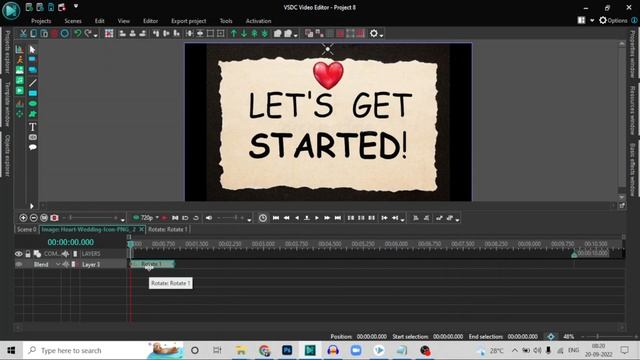Click the red camera snapshot icon
This screenshot has width=640, height=360.
tap(54, 218)
